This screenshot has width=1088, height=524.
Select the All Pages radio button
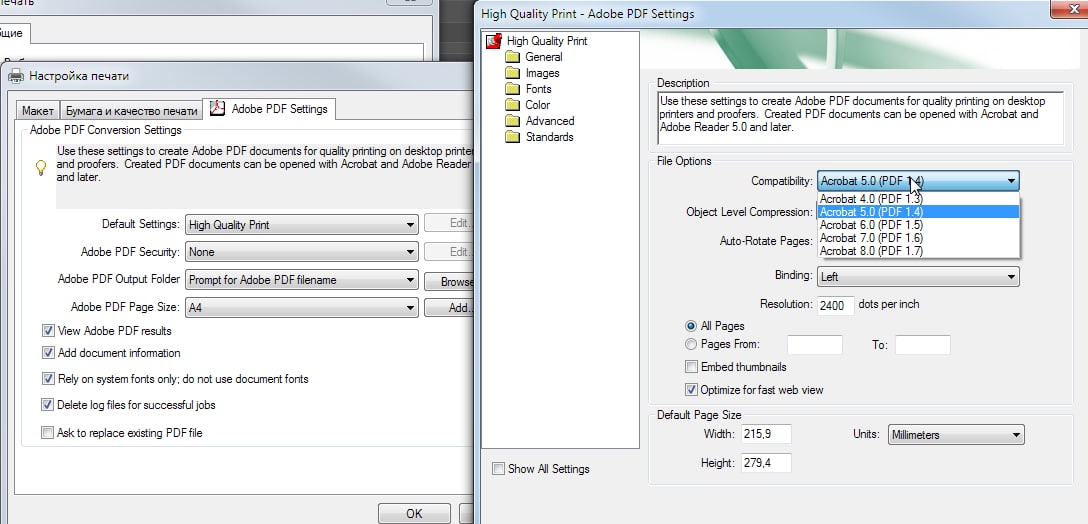click(x=690, y=326)
